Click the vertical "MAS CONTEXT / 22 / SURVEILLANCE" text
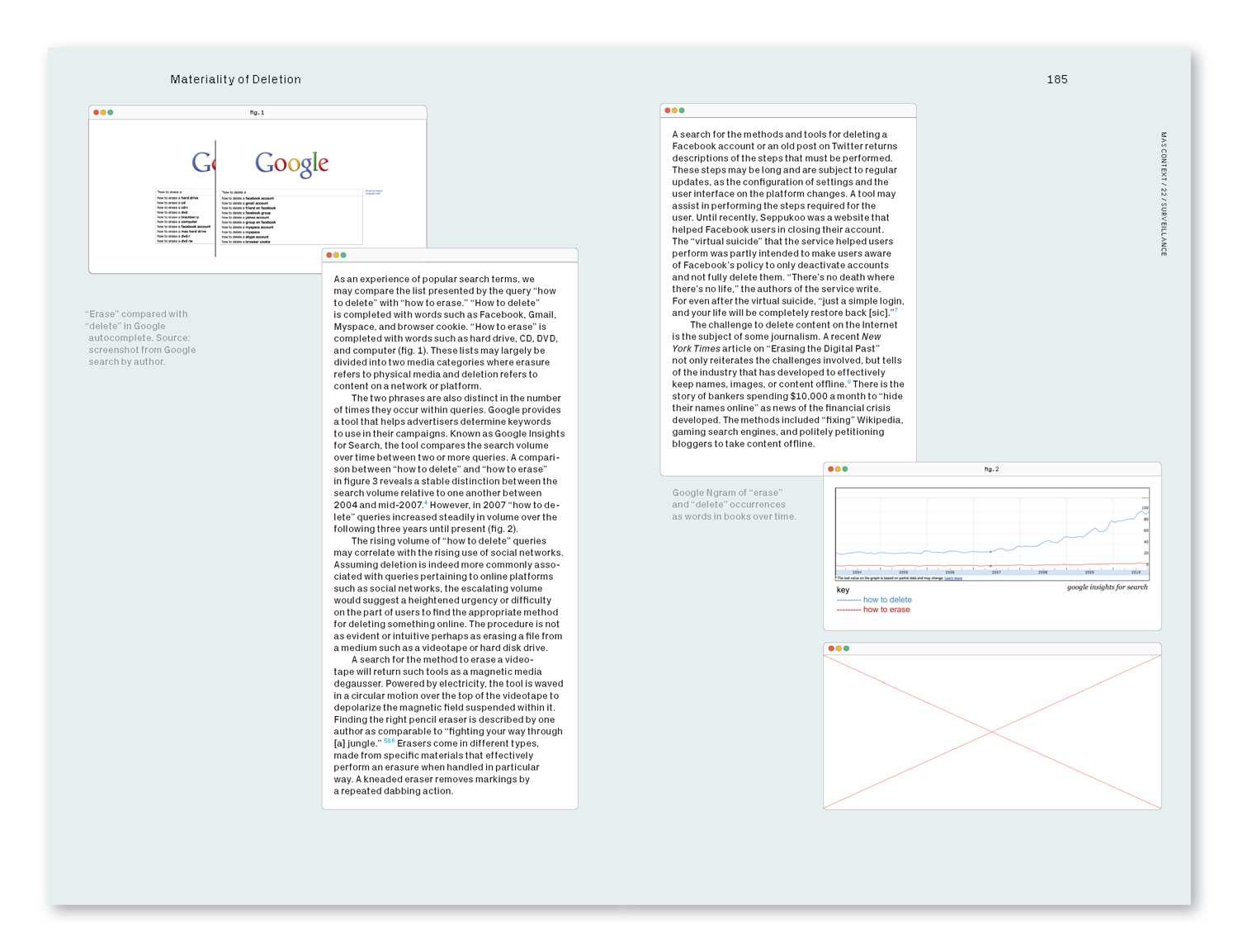The width and height of the screenshot is (1238, 952). coord(1164,194)
